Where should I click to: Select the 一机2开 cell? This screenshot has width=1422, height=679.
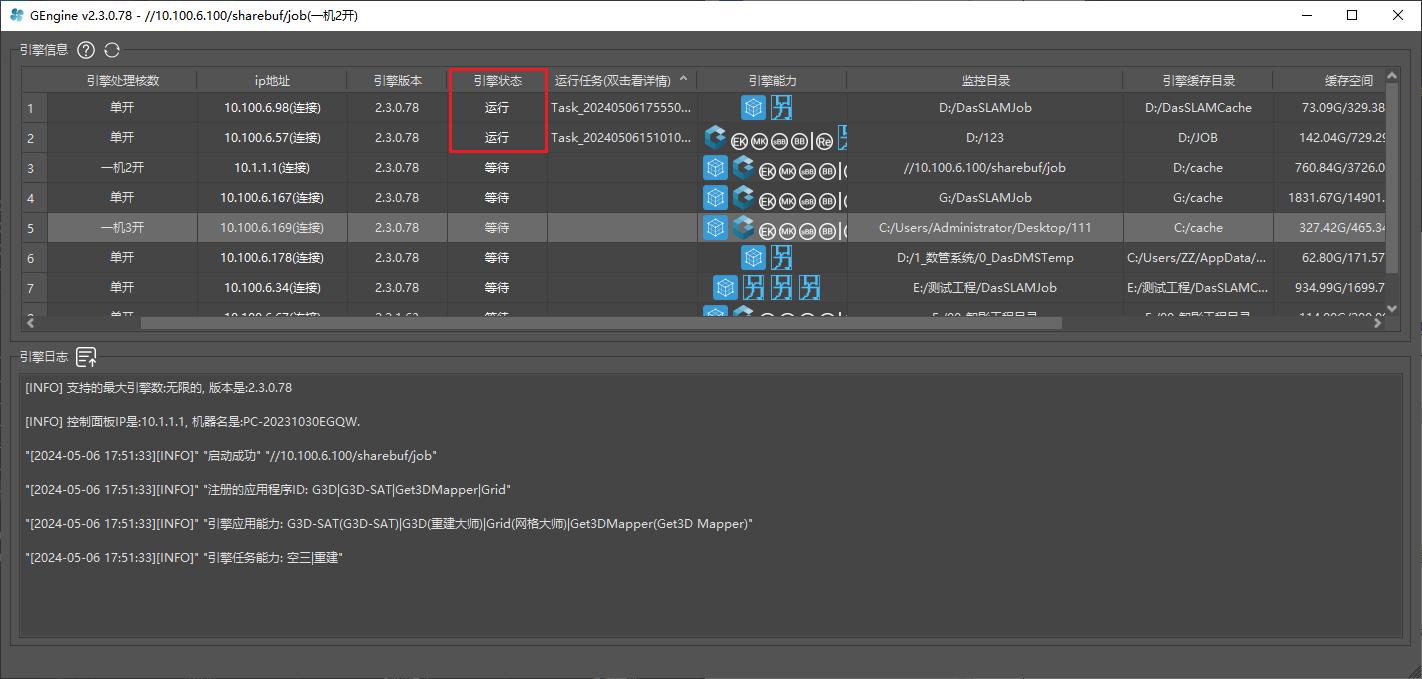coord(122,167)
